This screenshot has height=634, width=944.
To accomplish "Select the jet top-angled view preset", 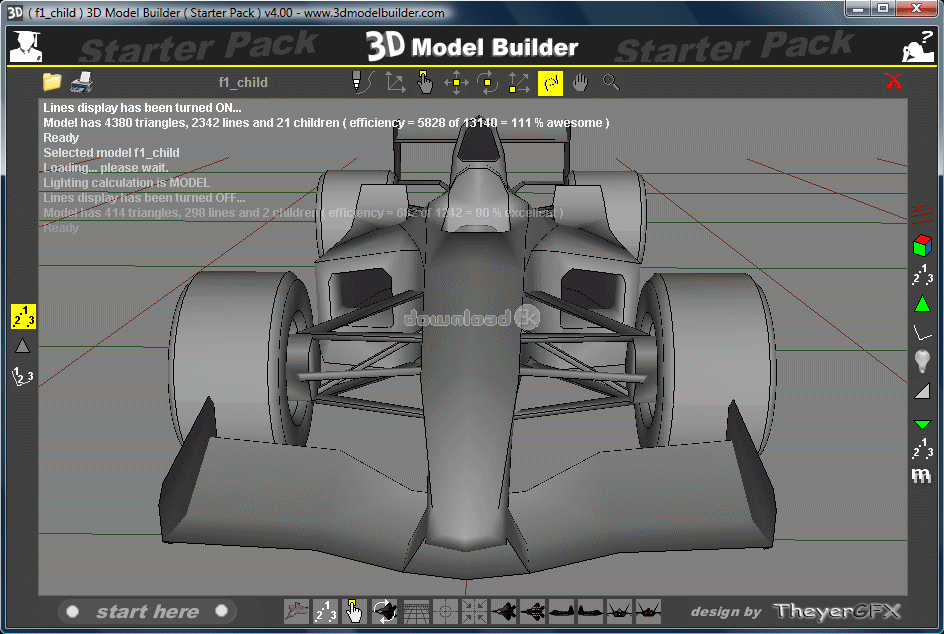I will 504,612.
